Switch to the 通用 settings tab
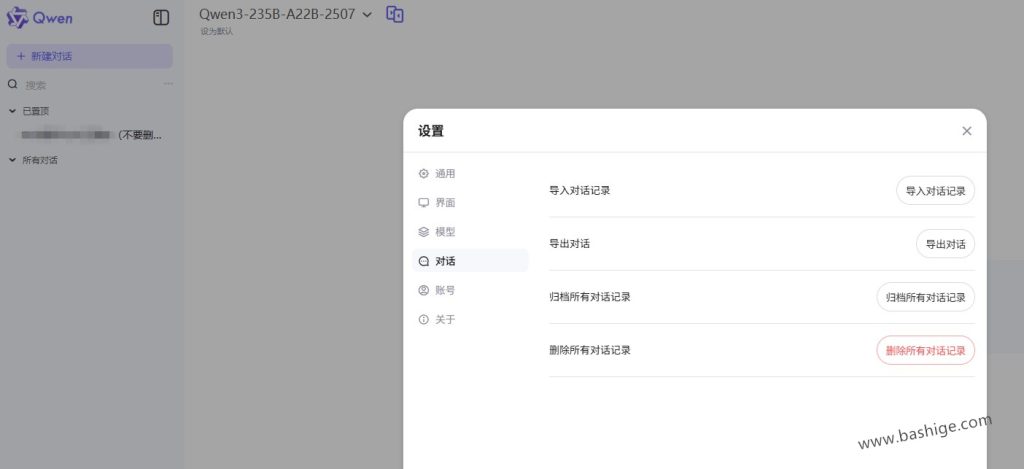 470,174
